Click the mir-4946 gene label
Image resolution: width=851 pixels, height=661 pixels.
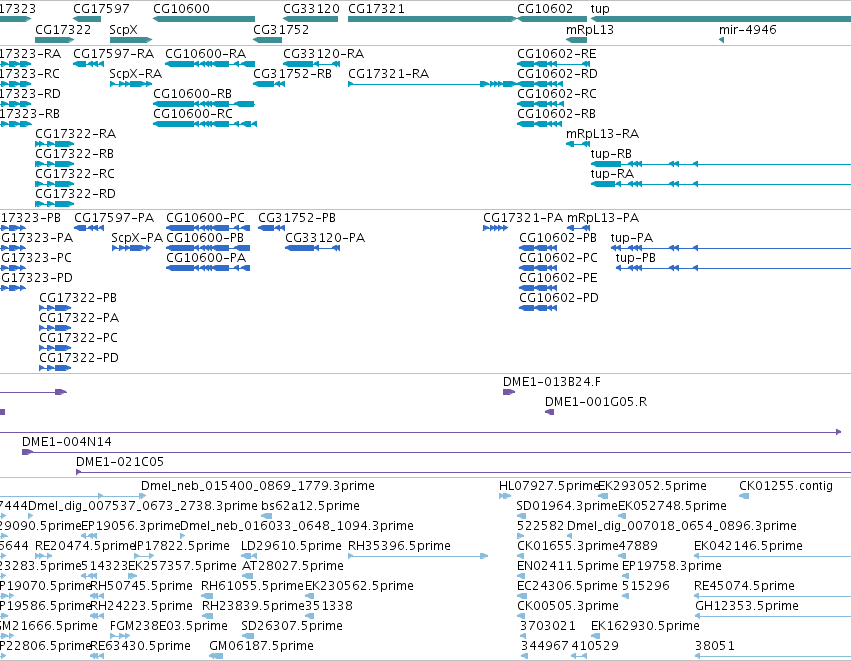tap(747, 30)
